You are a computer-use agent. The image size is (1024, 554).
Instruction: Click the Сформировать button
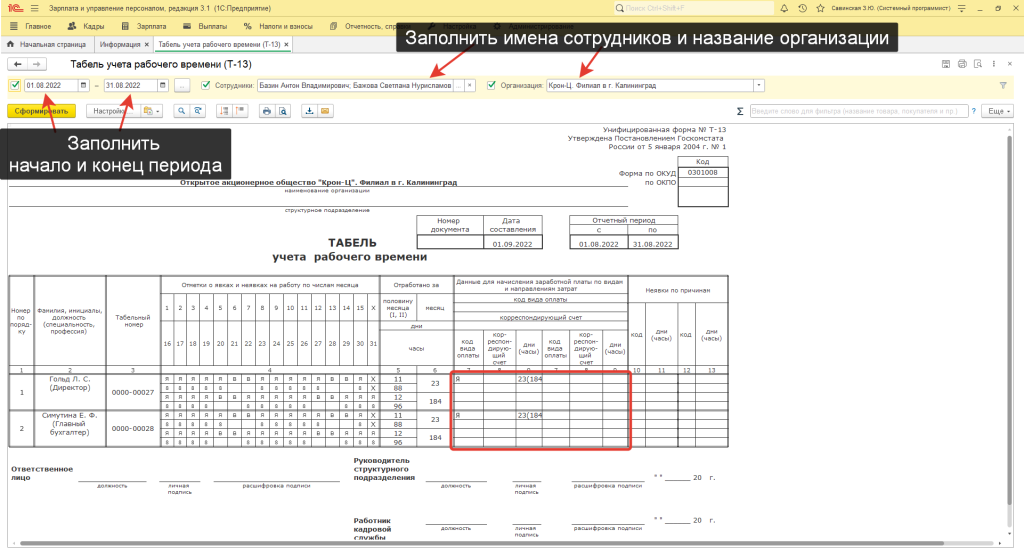(41, 111)
